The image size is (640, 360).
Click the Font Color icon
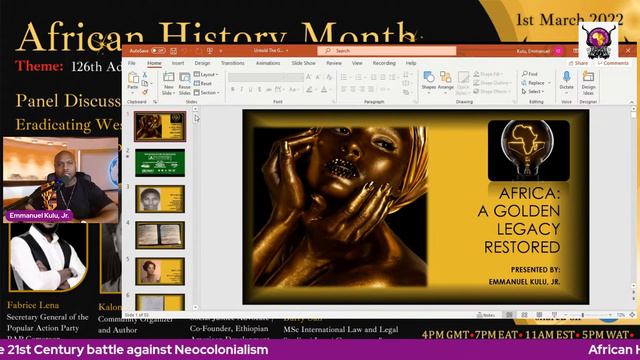point(324,89)
